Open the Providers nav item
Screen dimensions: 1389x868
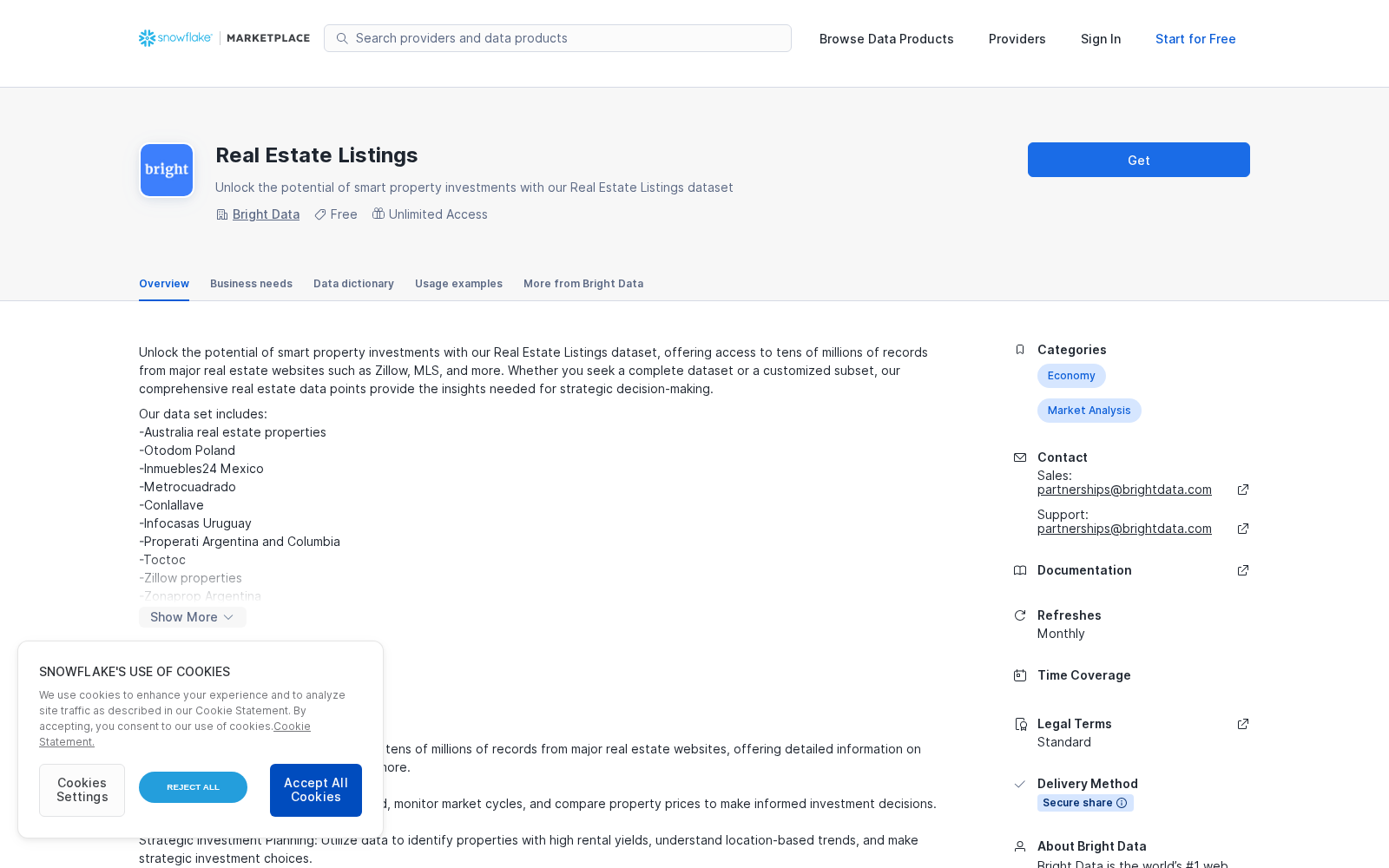(x=1017, y=39)
